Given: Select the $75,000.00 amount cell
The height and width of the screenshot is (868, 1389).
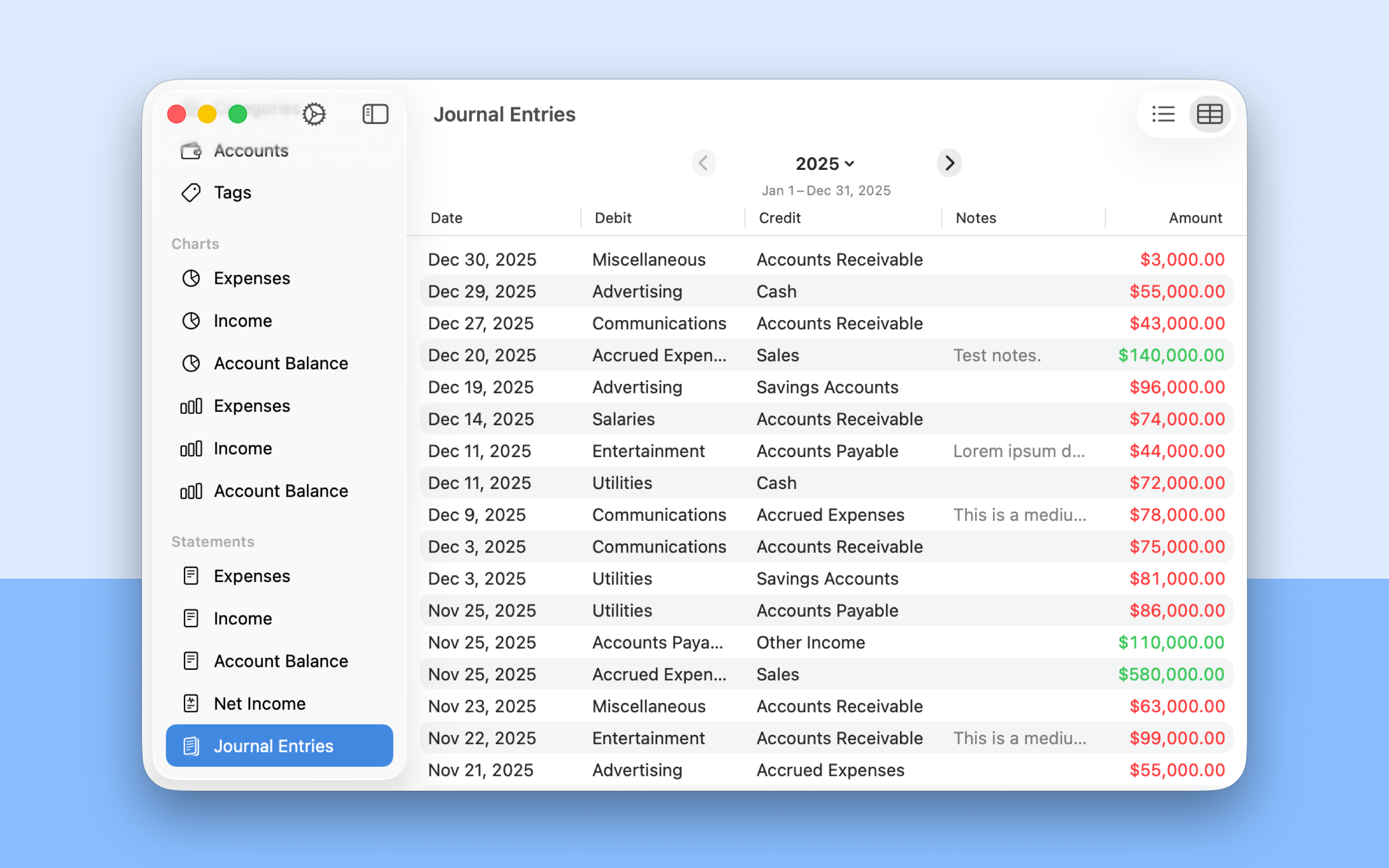Looking at the screenshot, I should [x=1177, y=546].
